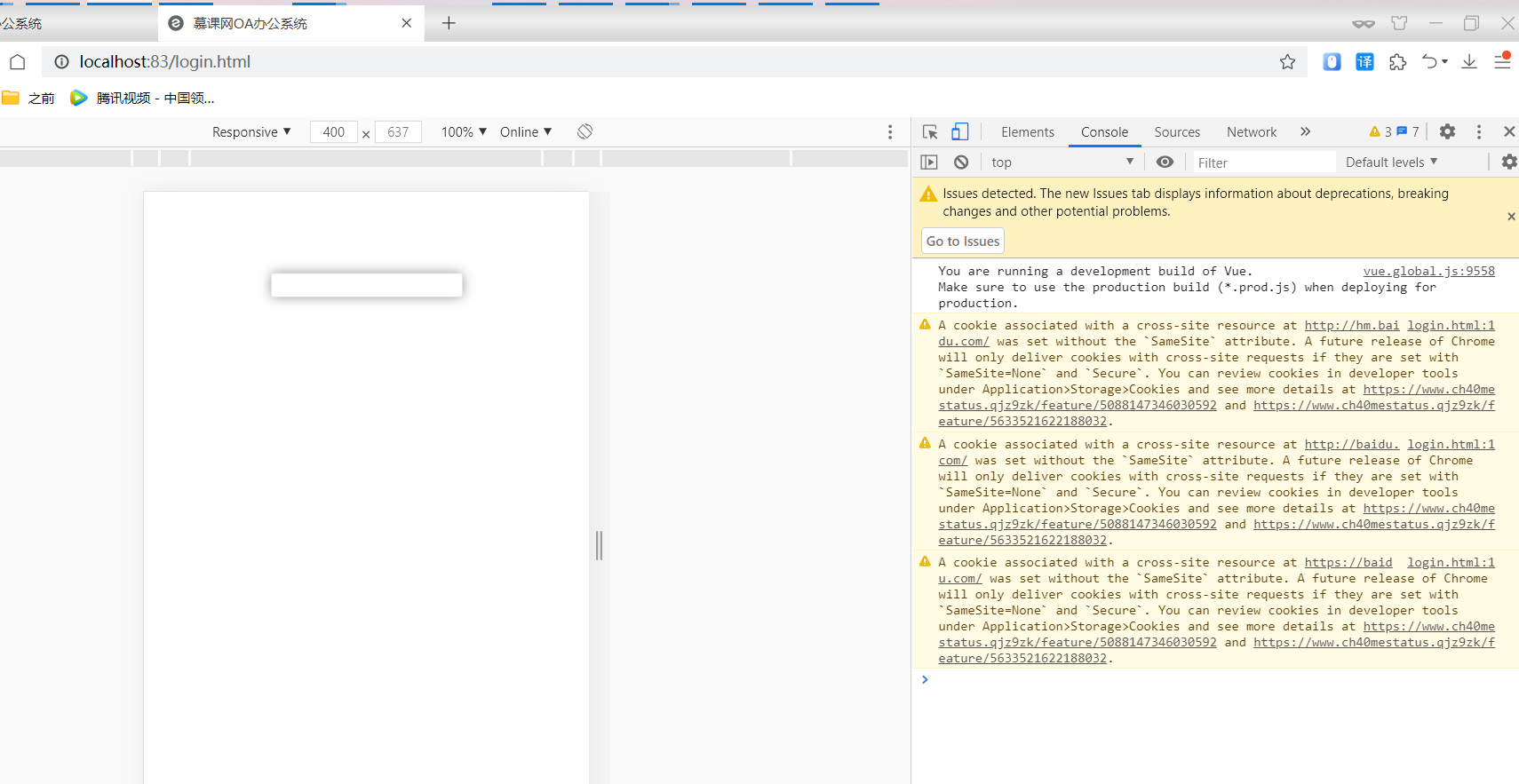Close the DevTools panel
Image resolution: width=1519 pixels, height=784 pixels.
point(1508,131)
